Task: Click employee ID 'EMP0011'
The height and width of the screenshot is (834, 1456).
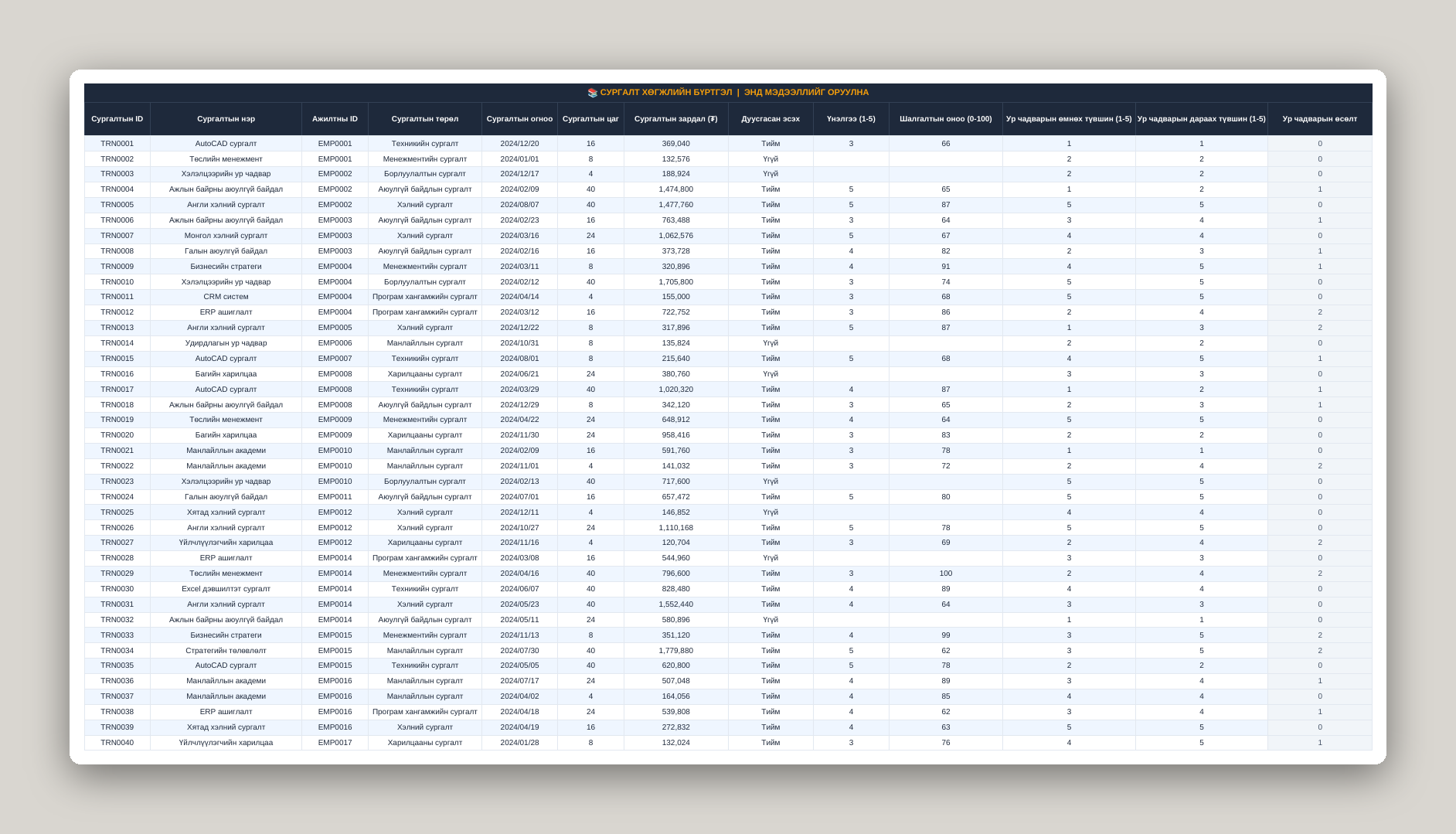Action: pos(335,497)
